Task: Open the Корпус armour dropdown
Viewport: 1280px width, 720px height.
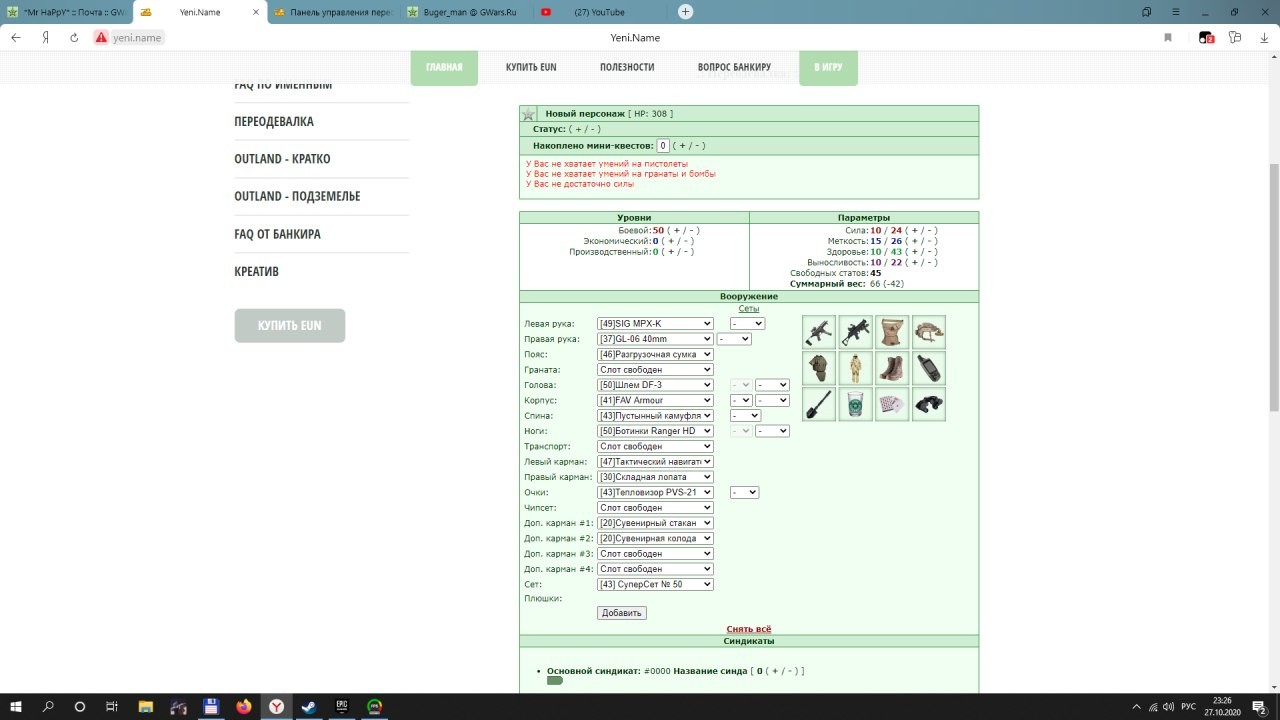Action: [655, 400]
